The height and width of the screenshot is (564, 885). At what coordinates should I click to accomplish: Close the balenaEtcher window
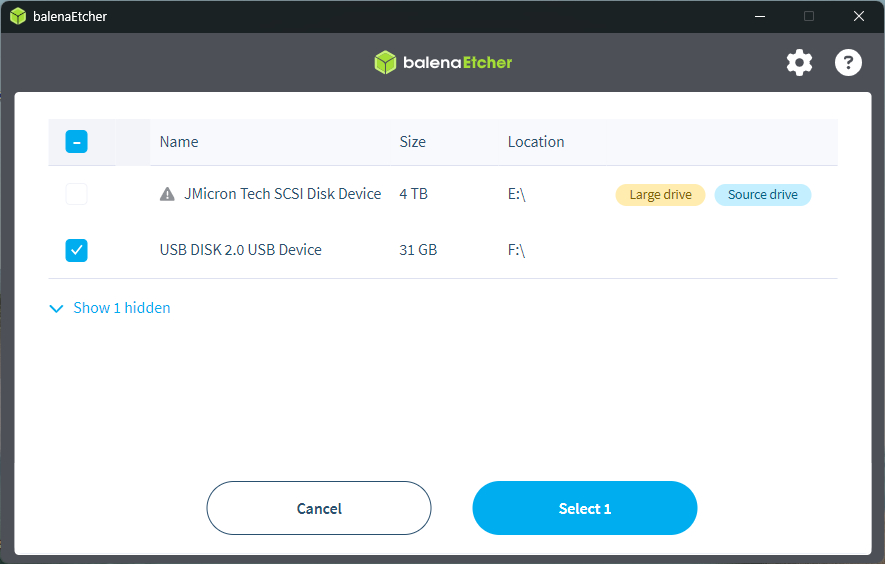859,16
